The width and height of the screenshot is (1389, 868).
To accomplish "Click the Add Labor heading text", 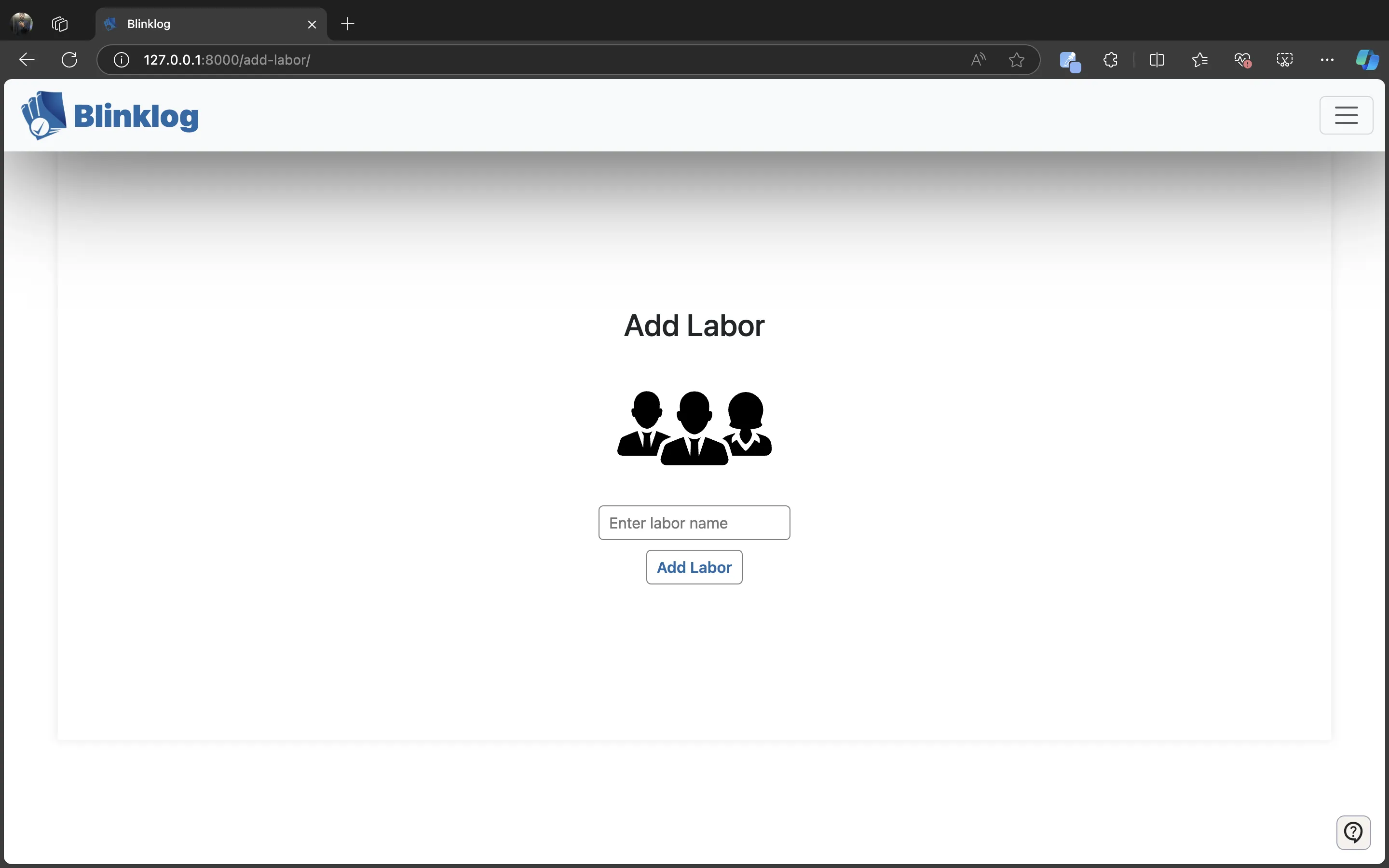I will [x=694, y=325].
